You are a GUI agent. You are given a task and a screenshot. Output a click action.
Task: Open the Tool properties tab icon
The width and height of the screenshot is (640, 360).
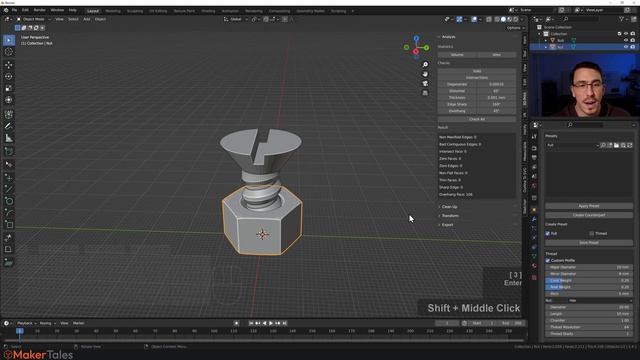click(534, 136)
